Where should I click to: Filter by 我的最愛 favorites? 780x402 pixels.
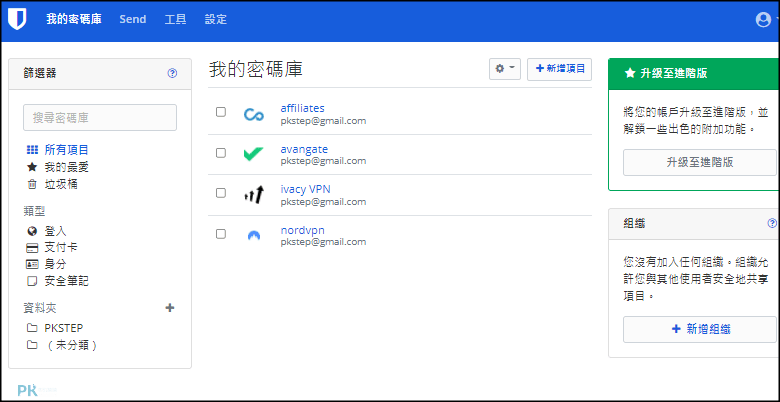point(66,167)
